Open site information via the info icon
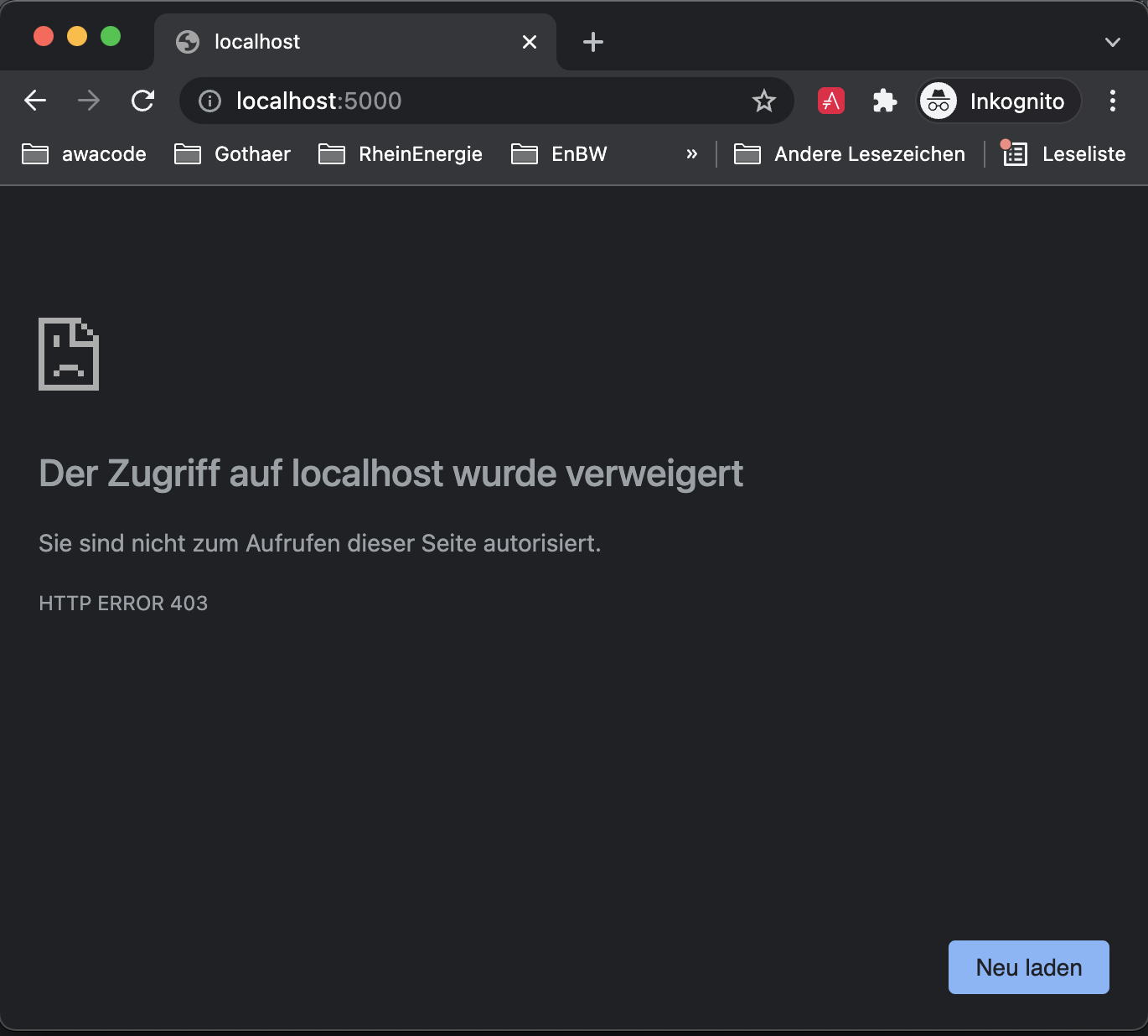Image resolution: width=1148 pixels, height=1036 pixels. click(x=208, y=101)
